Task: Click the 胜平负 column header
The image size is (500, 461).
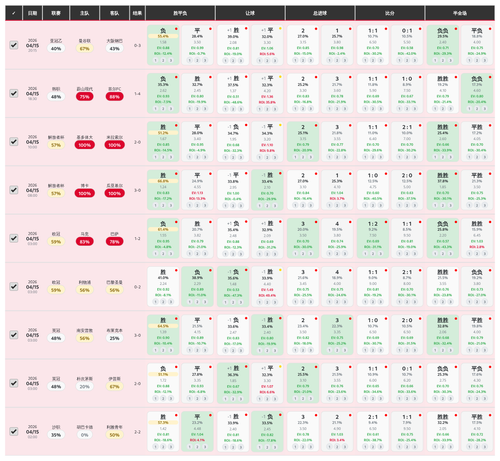Action: pyautogui.click(x=180, y=13)
